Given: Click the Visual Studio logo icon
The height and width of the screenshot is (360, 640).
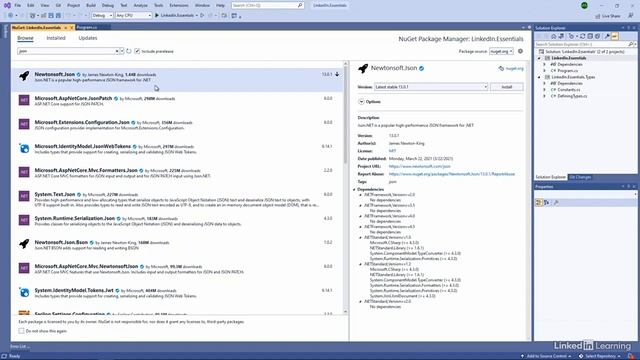Looking at the screenshot, I should 7,5.
